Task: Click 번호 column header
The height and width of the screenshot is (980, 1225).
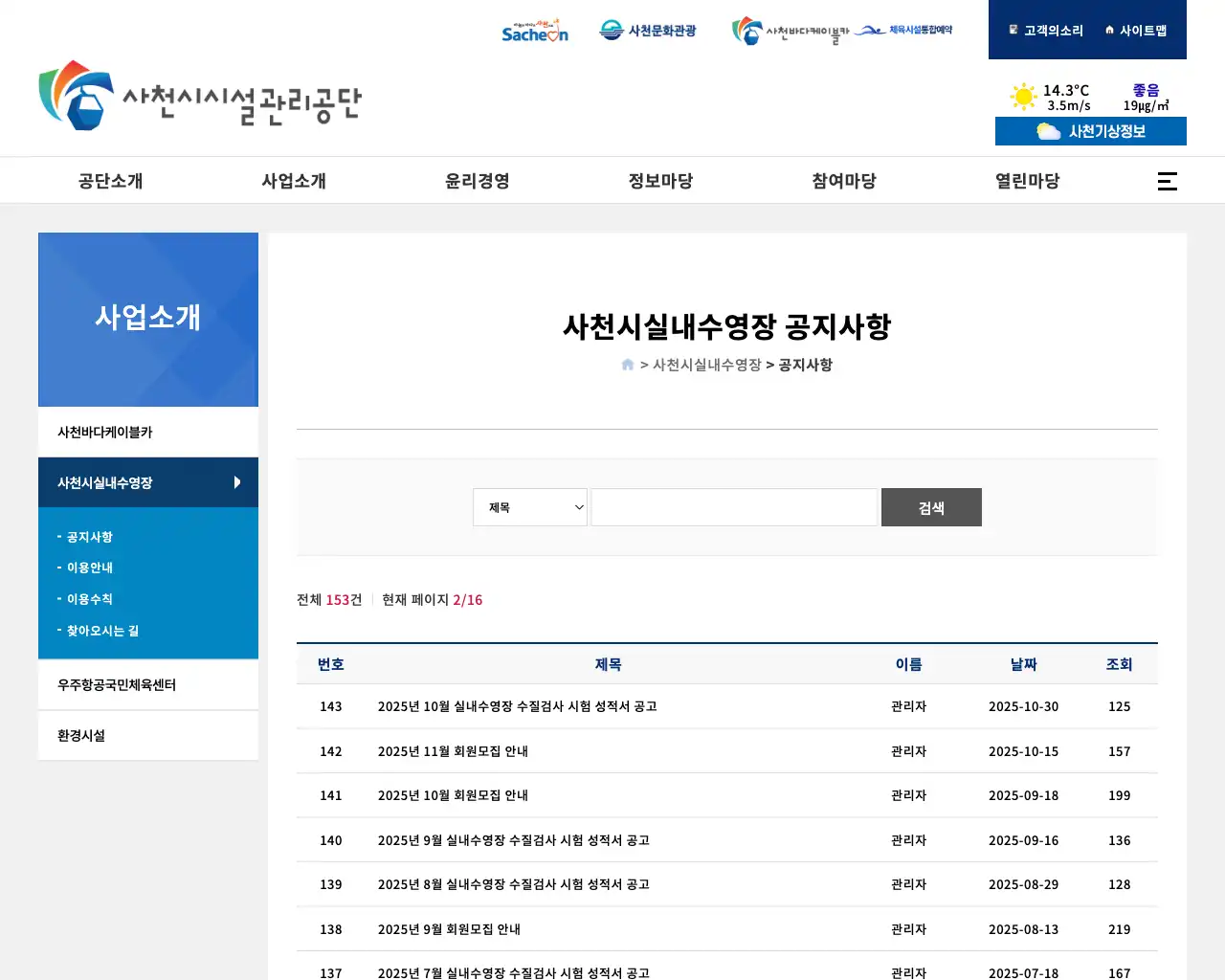Action: pyautogui.click(x=331, y=664)
